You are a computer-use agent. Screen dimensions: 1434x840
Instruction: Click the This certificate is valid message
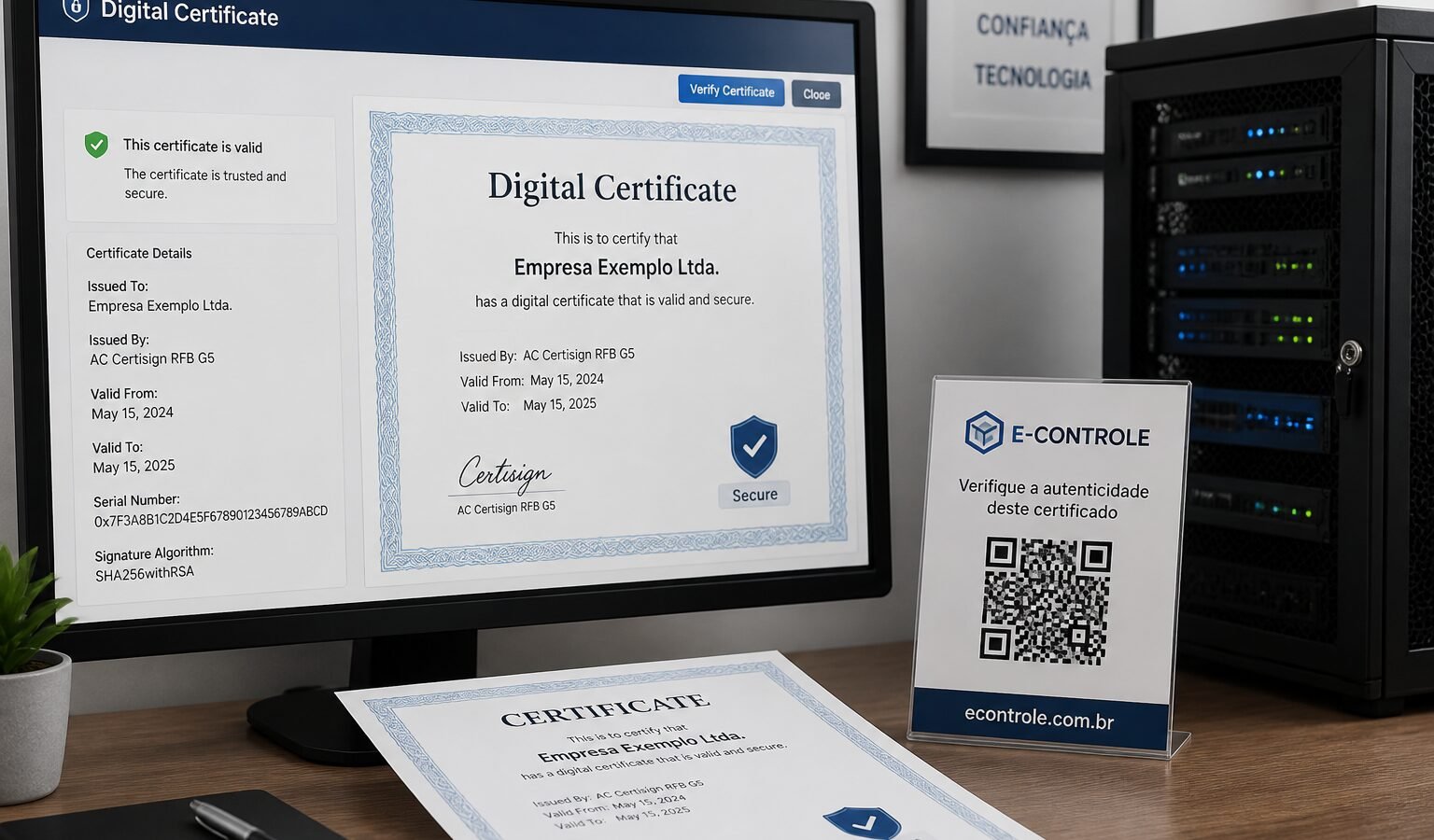coord(193,147)
